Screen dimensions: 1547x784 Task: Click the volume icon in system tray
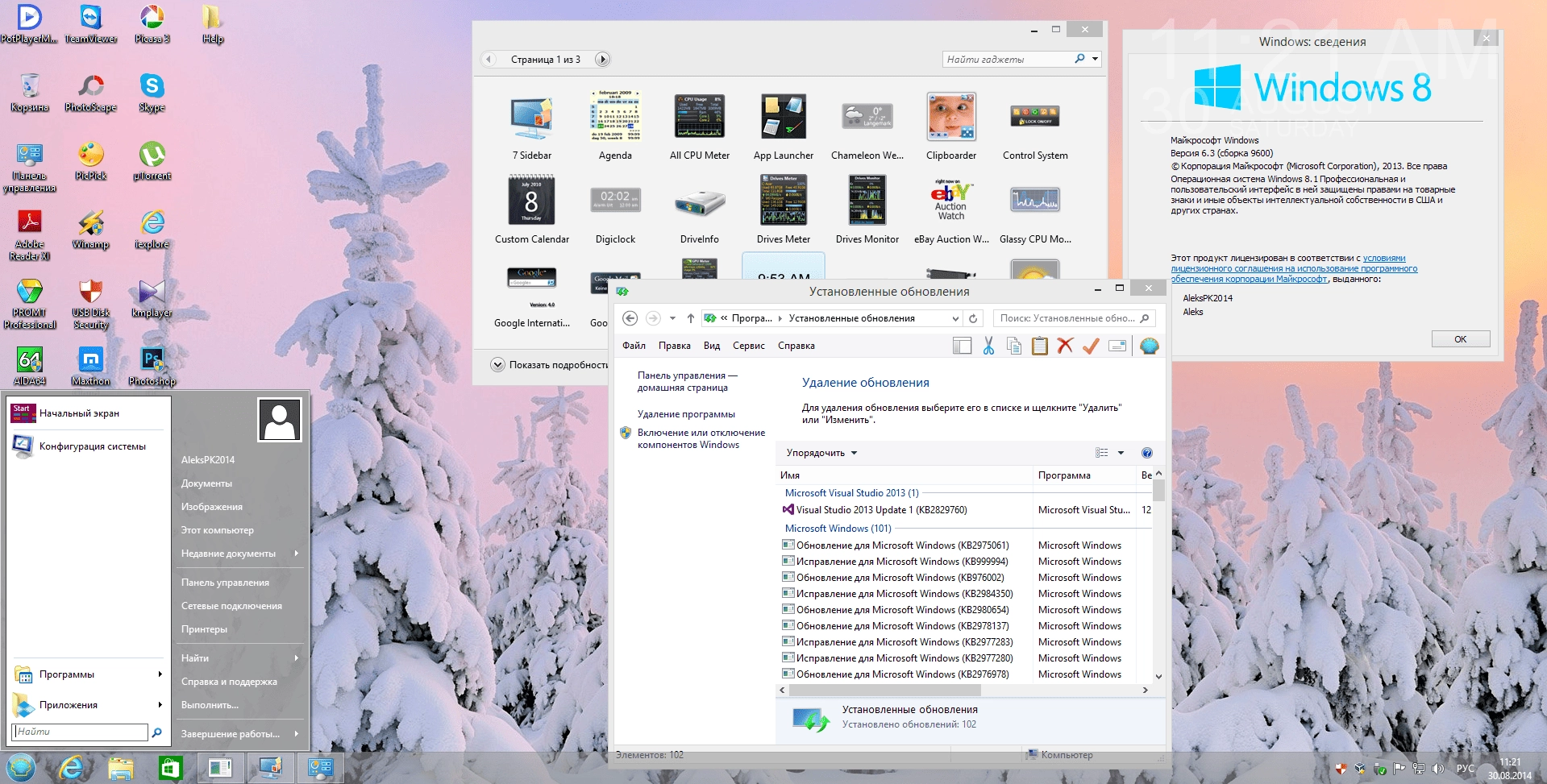click(x=1437, y=769)
